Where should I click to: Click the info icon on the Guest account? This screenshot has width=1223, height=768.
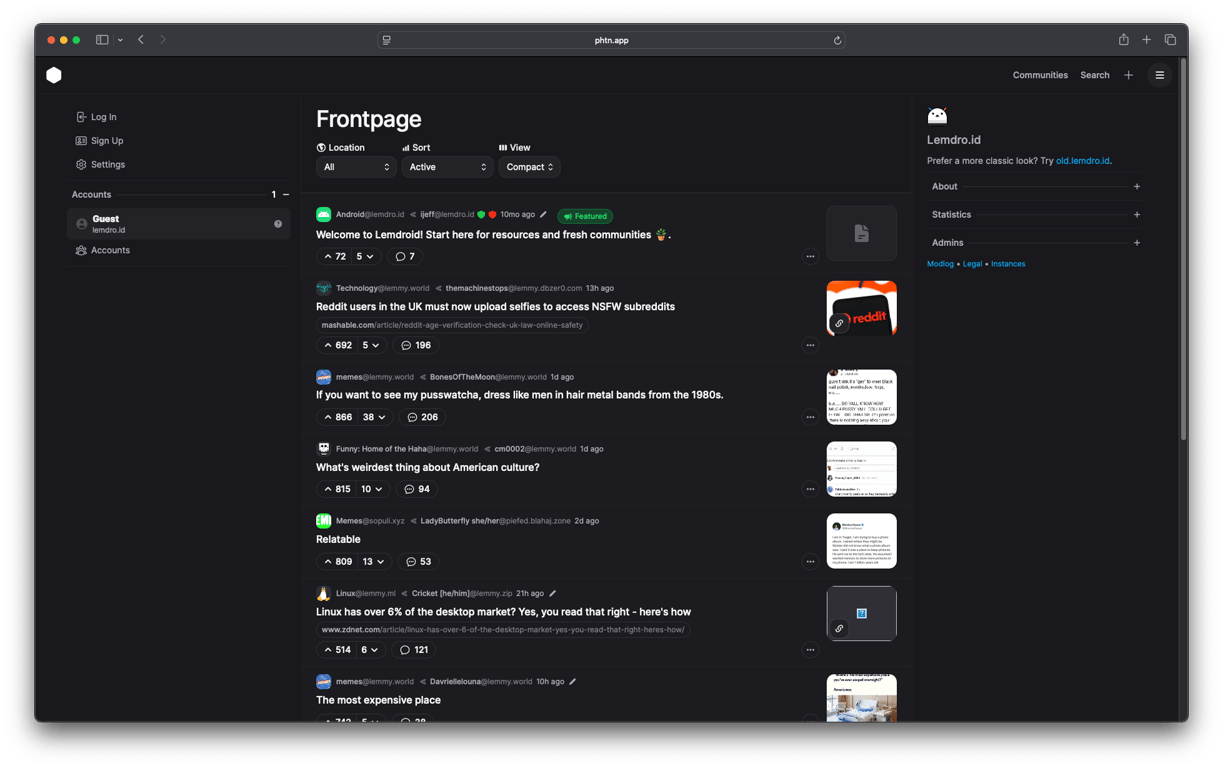point(278,223)
